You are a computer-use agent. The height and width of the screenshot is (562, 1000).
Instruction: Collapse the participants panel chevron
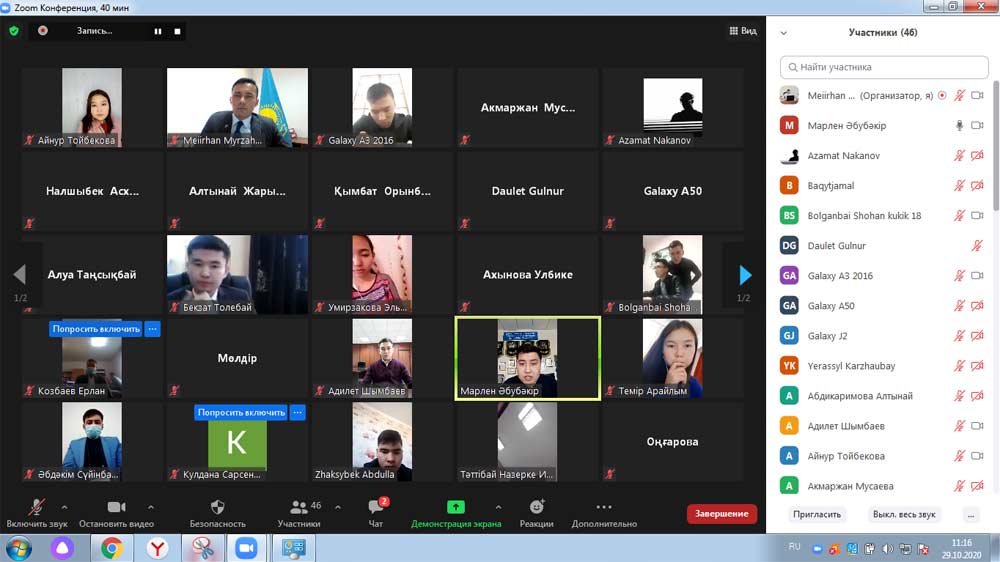[783, 33]
